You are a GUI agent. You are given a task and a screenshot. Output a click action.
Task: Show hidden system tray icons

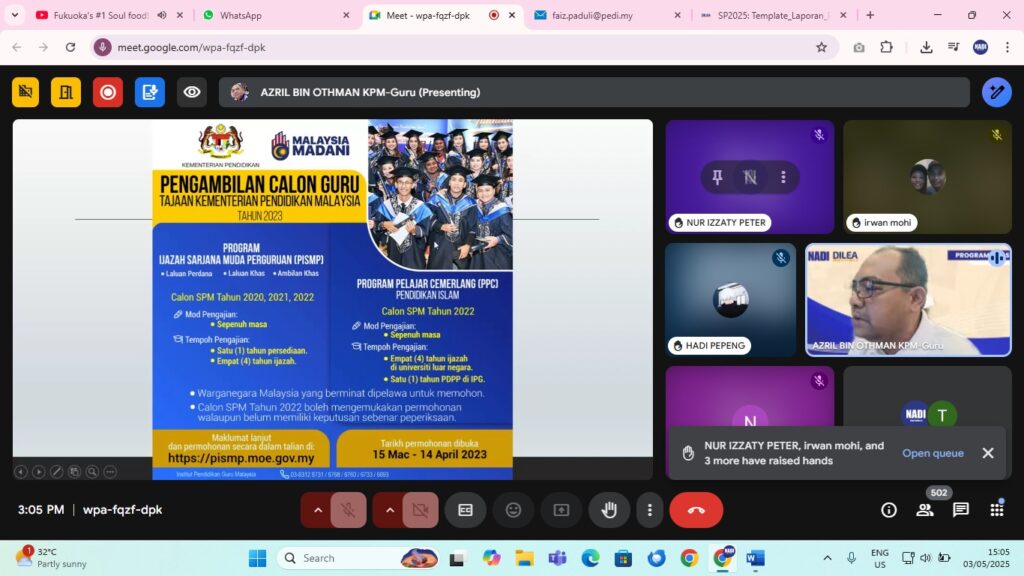tap(827, 558)
